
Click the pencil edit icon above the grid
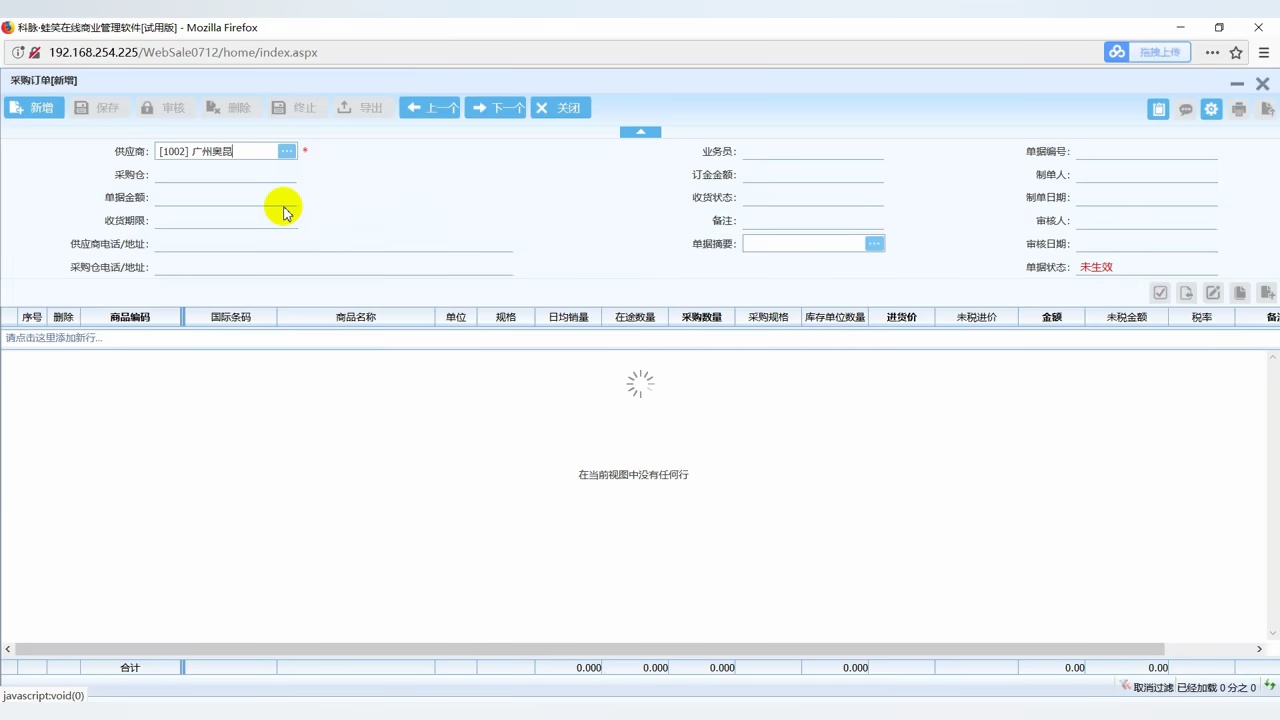1213,293
